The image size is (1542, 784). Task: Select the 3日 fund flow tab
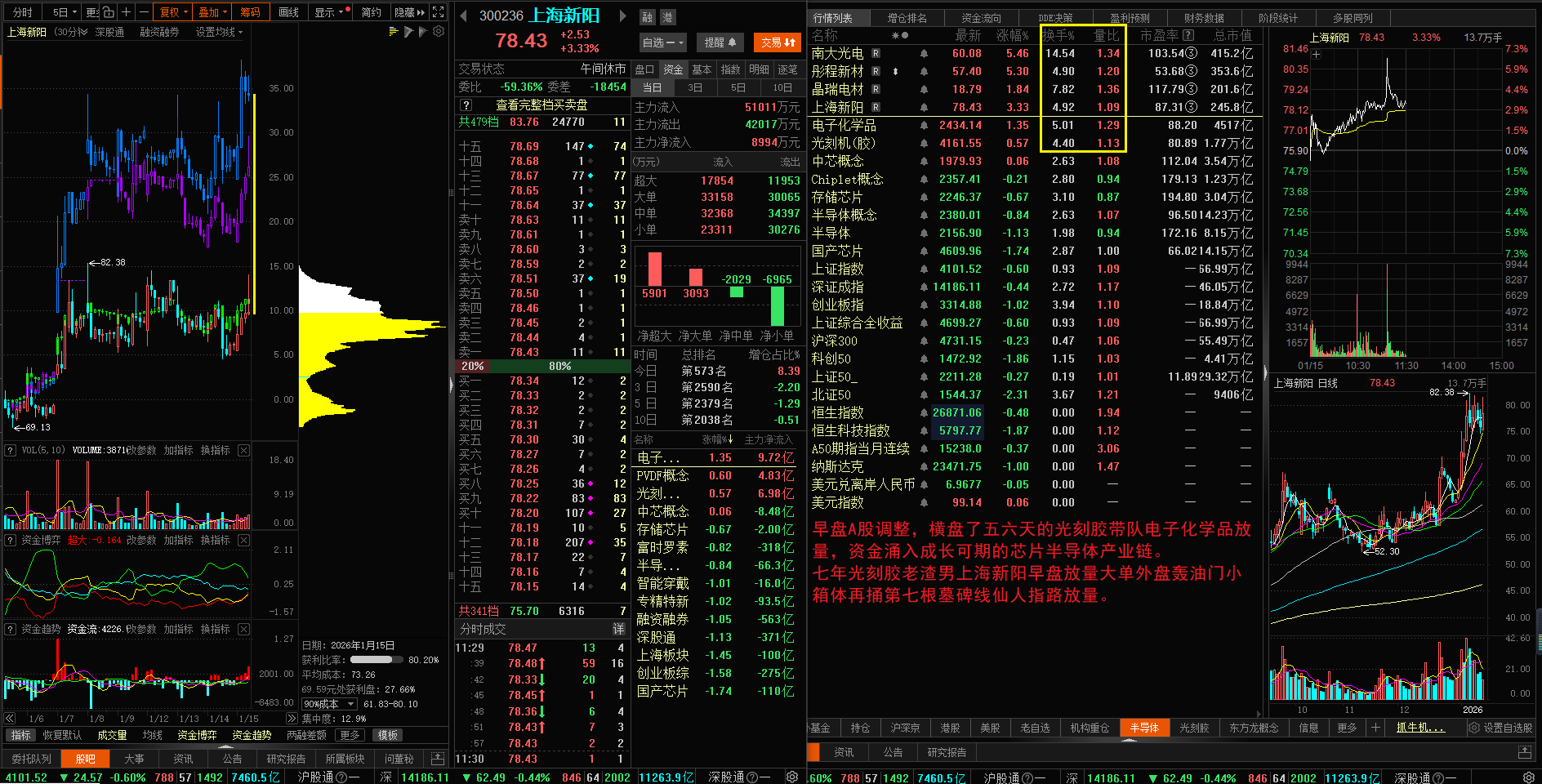click(695, 87)
